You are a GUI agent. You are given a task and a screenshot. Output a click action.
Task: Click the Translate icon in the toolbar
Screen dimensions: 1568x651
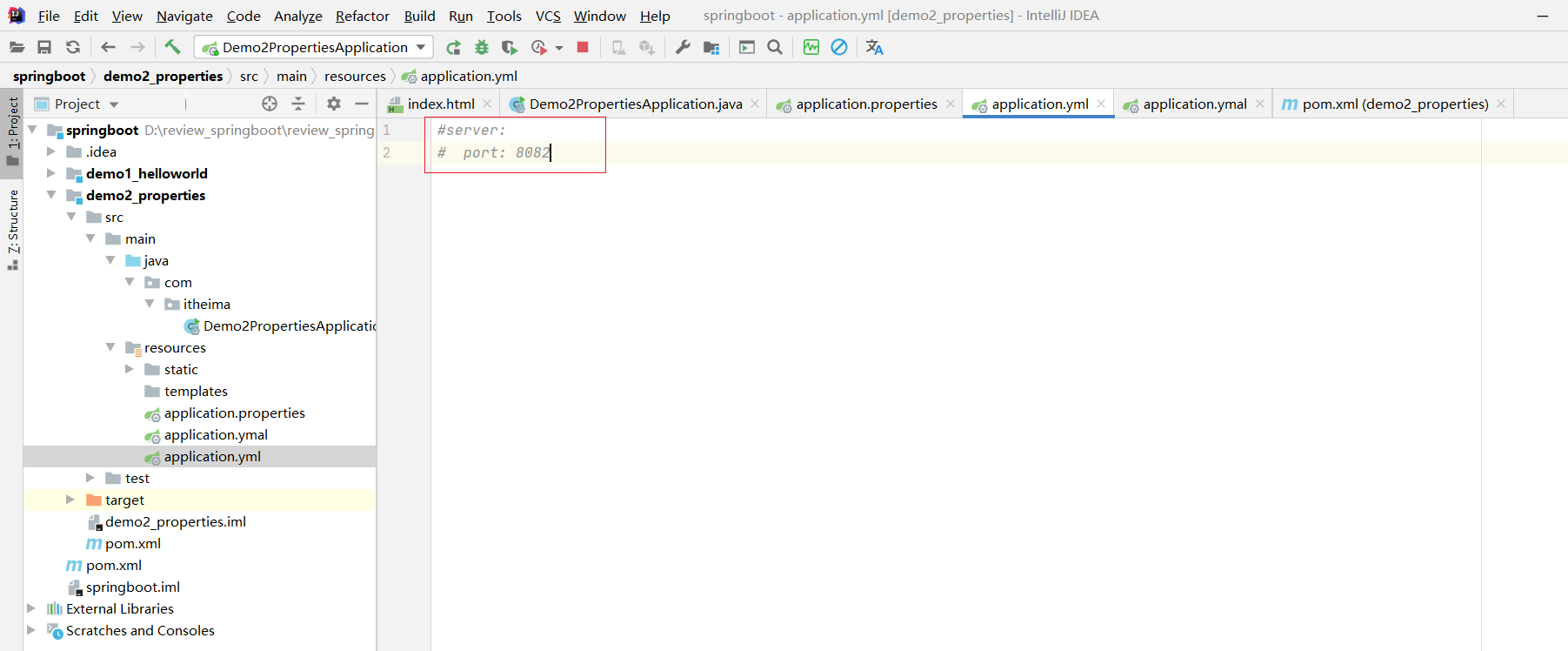click(x=874, y=47)
